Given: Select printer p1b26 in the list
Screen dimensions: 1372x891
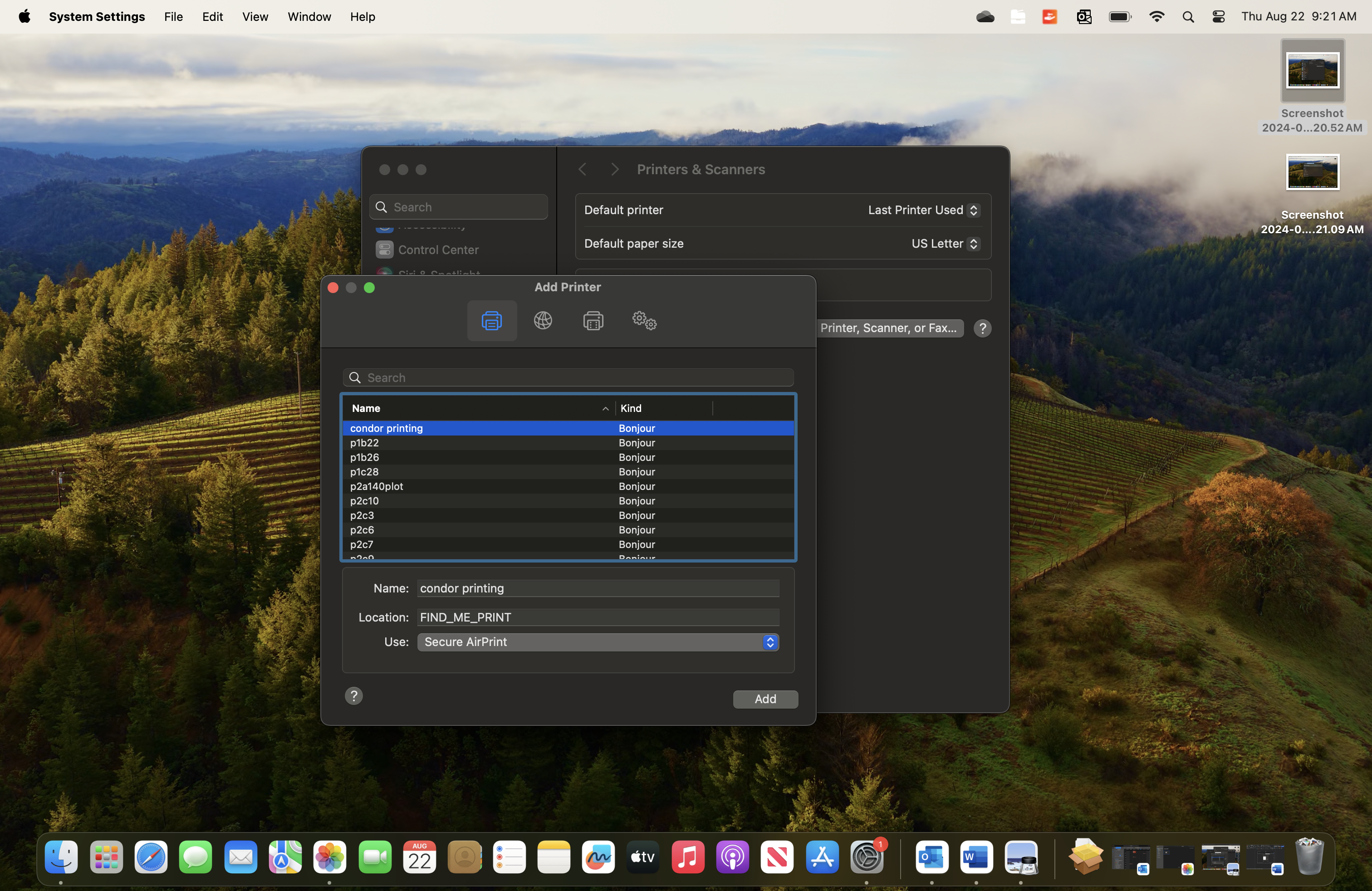Looking at the screenshot, I should [568, 457].
